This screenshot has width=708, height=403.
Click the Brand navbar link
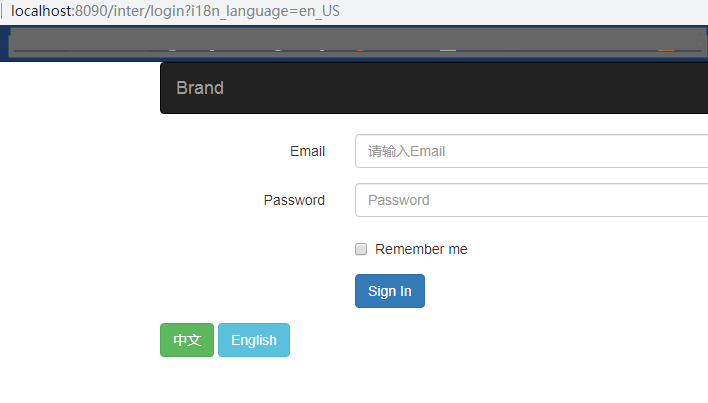200,88
